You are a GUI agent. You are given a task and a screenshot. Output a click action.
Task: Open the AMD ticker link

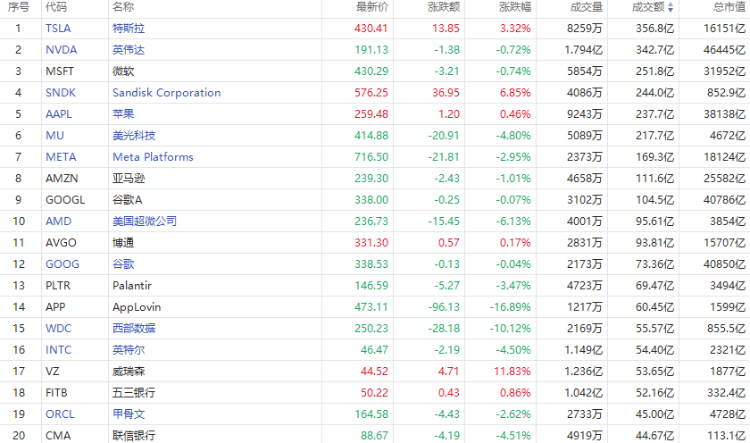click(x=58, y=221)
